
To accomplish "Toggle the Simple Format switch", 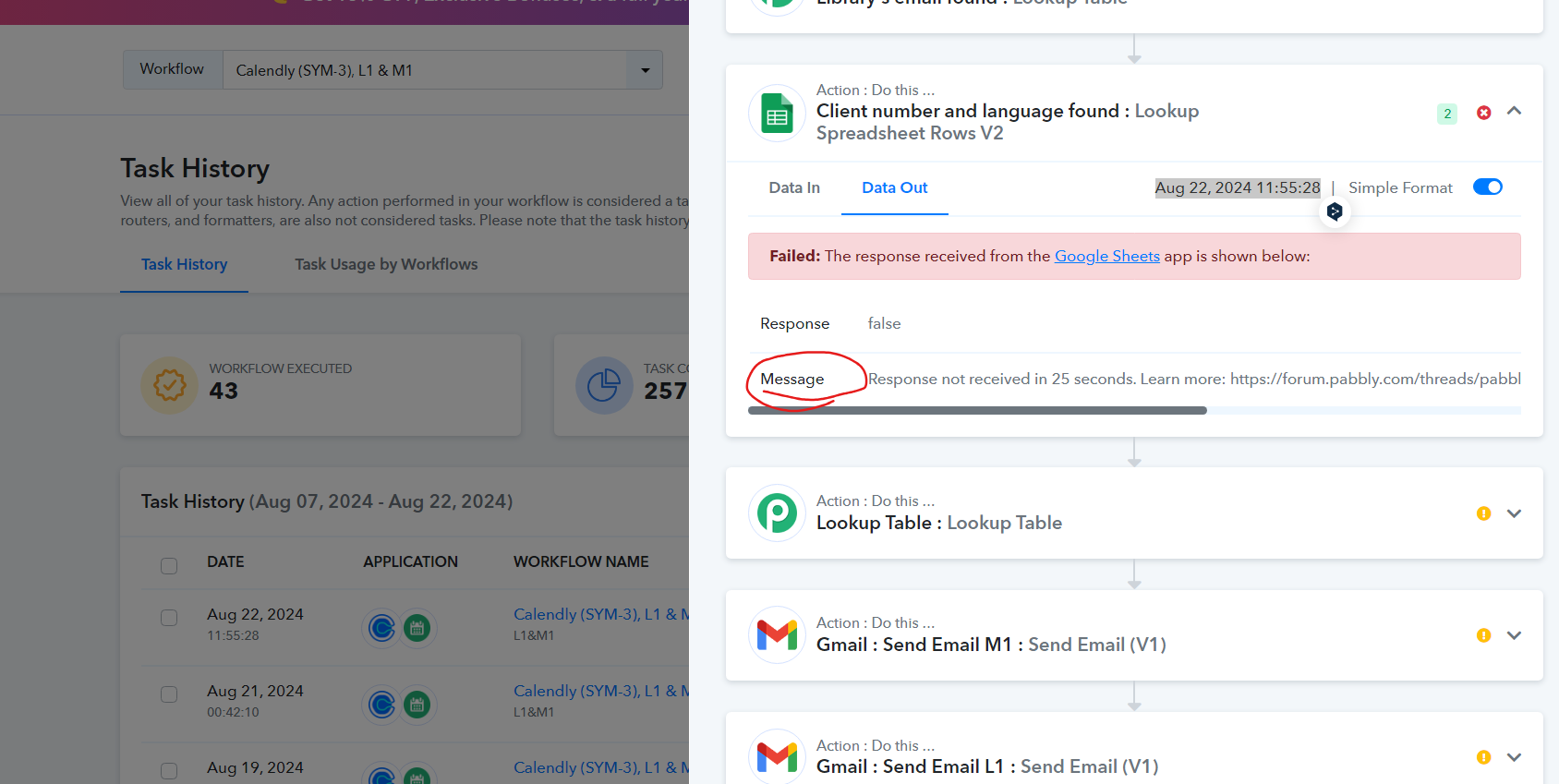I will pyautogui.click(x=1488, y=187).
